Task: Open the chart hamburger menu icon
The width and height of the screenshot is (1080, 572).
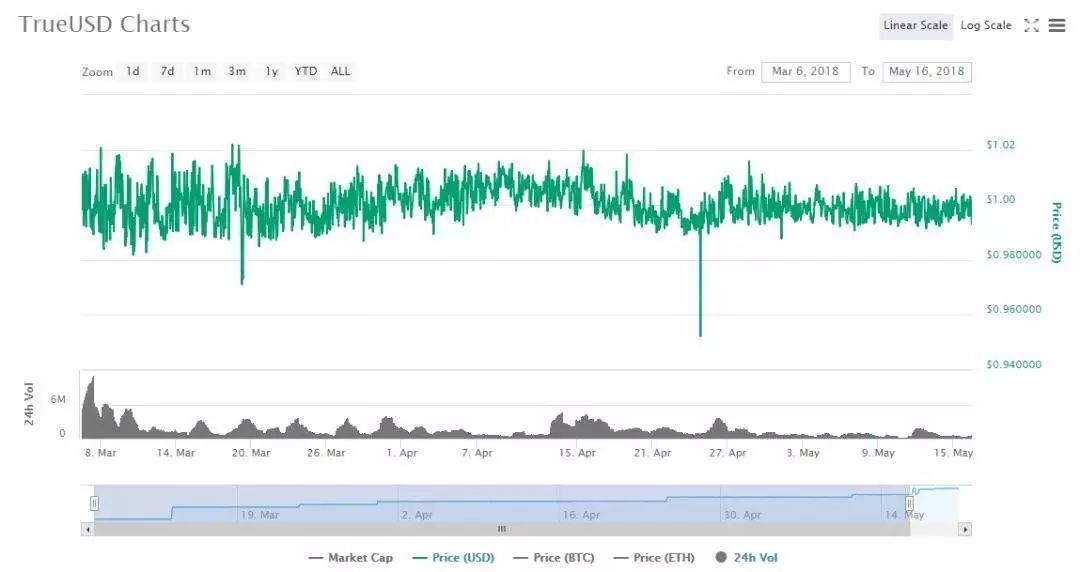Action: pyautogui.click(x=1057, y=26)
